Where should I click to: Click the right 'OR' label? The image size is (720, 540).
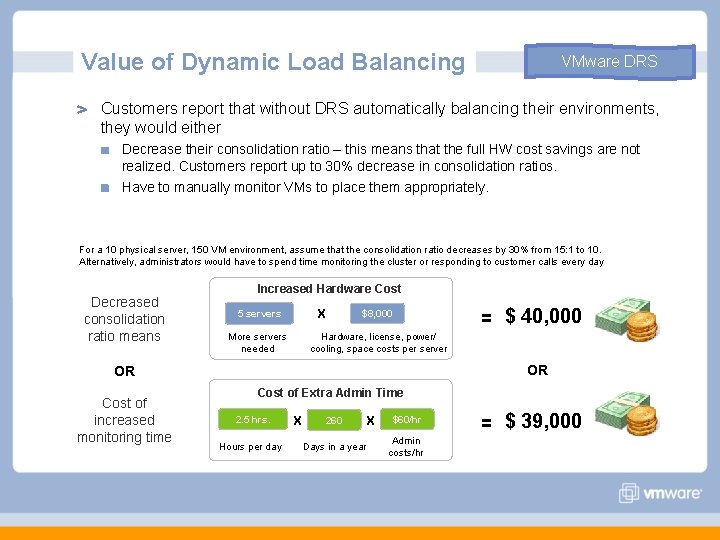click(x=537, y=370)
